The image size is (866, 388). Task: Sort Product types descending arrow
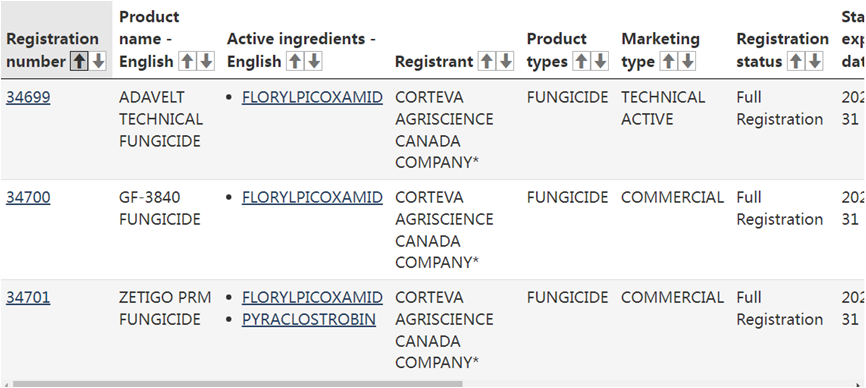click(x=600, y=61)
